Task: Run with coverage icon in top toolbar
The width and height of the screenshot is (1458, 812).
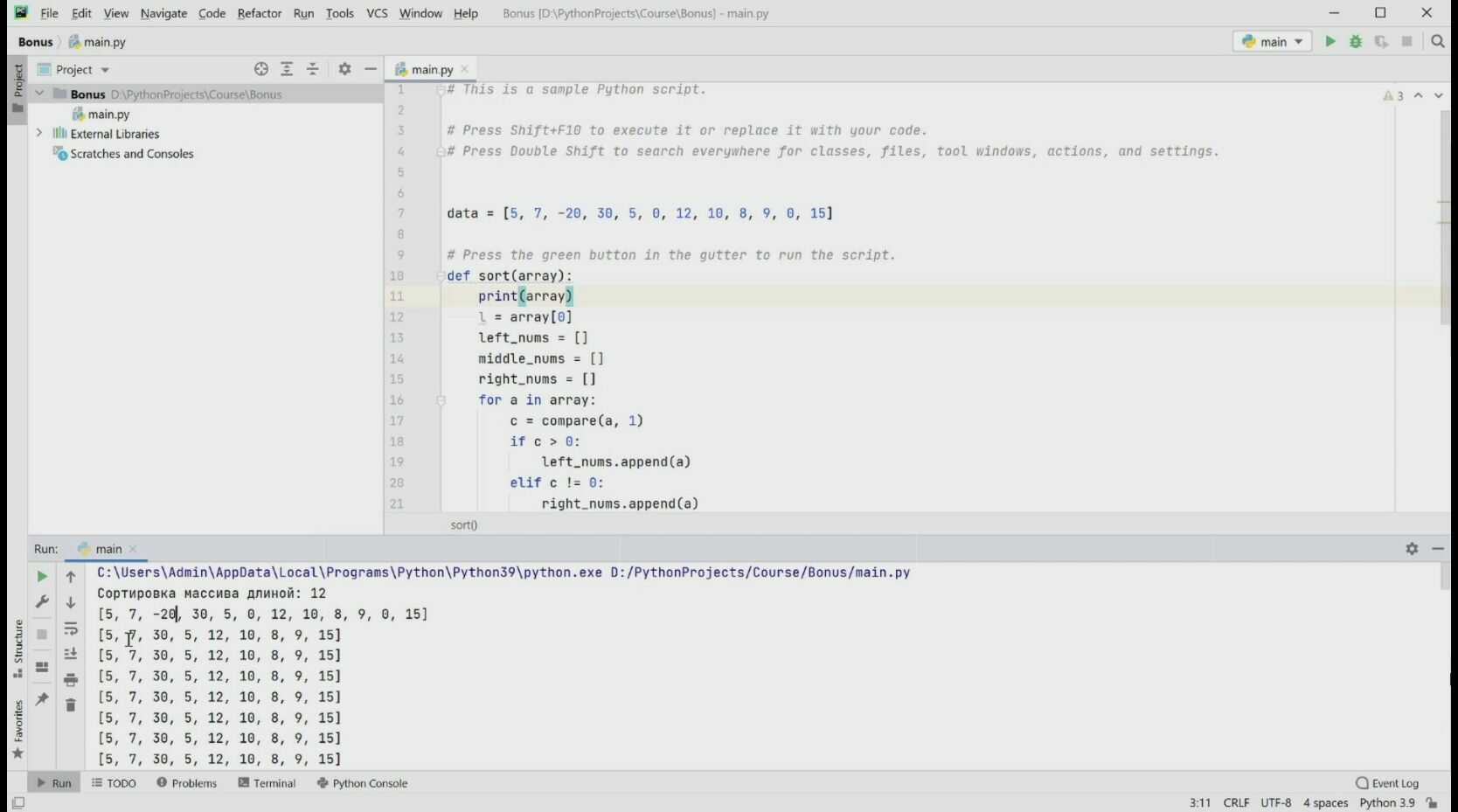Action: (x=1381, y=41)
